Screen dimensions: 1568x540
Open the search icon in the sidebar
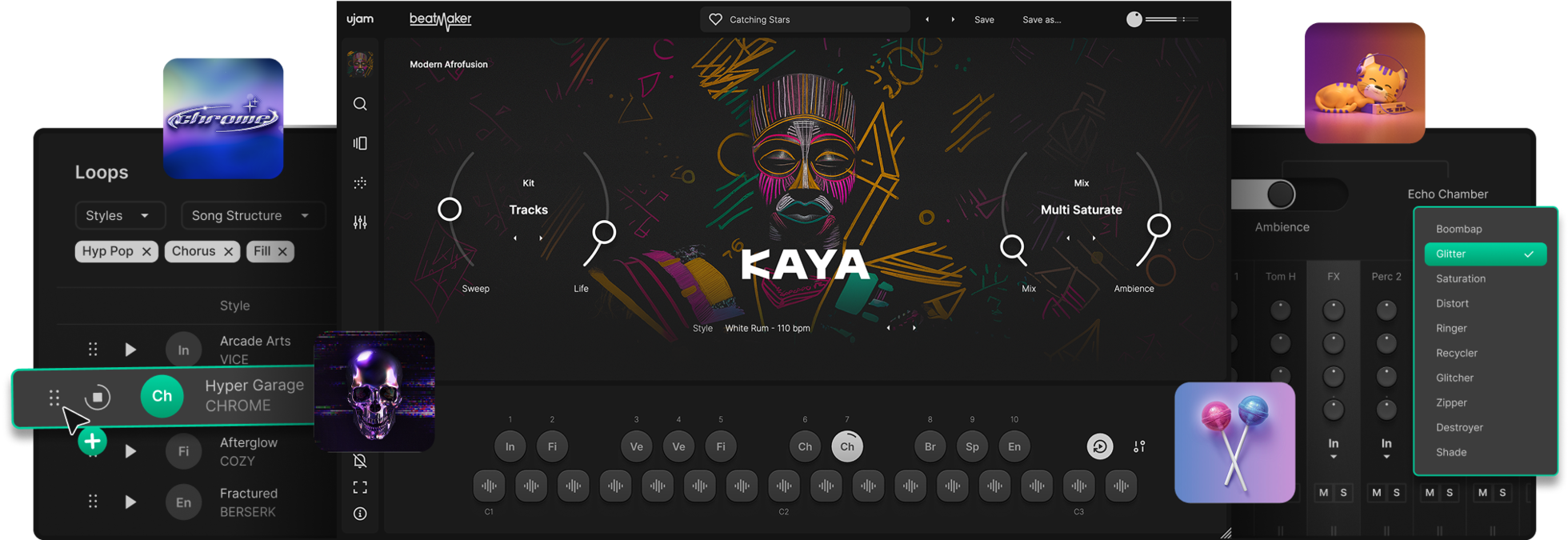[360, 104]
